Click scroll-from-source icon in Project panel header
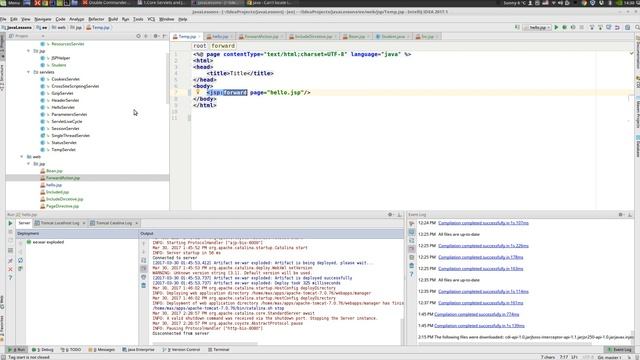 click(138, 36)
